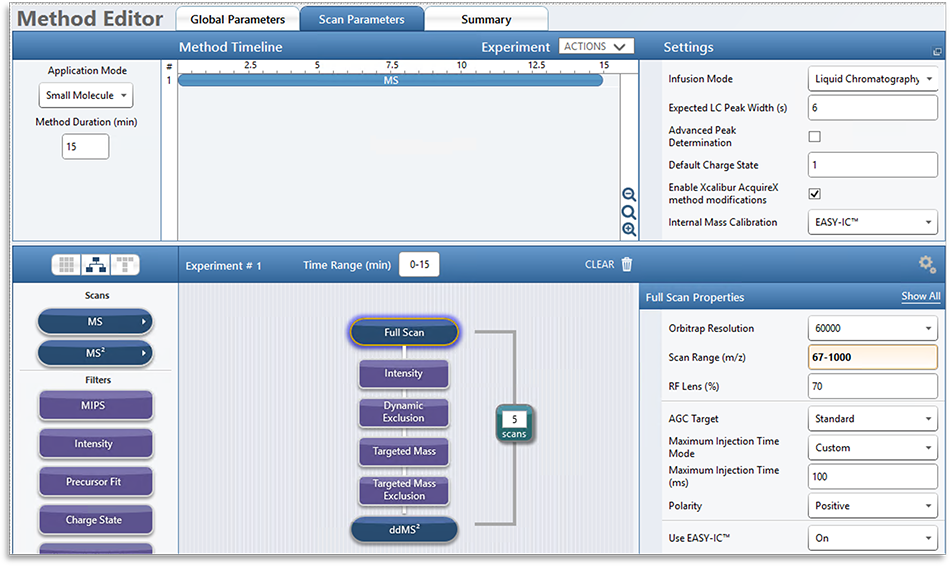
Task: Pop out the Settings panel icon
Action: pos(937,52)
